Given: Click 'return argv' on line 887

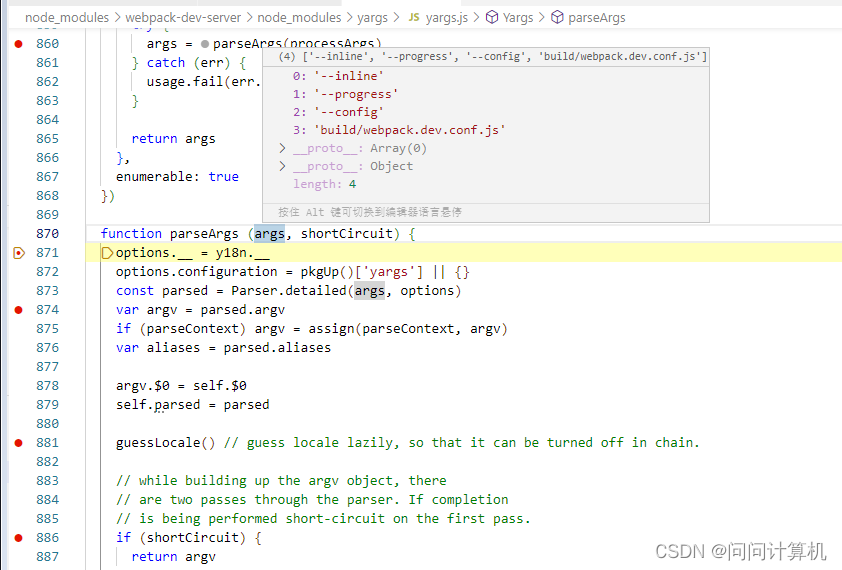Looking at the screenshot, I should (173, 557).
